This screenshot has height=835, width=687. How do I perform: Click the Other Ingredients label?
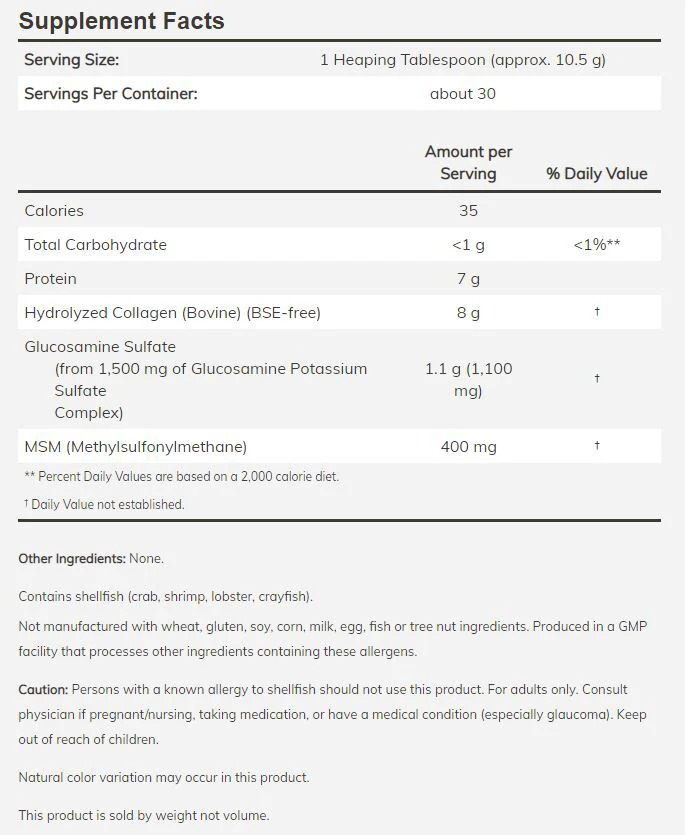(x=72, y=559)
